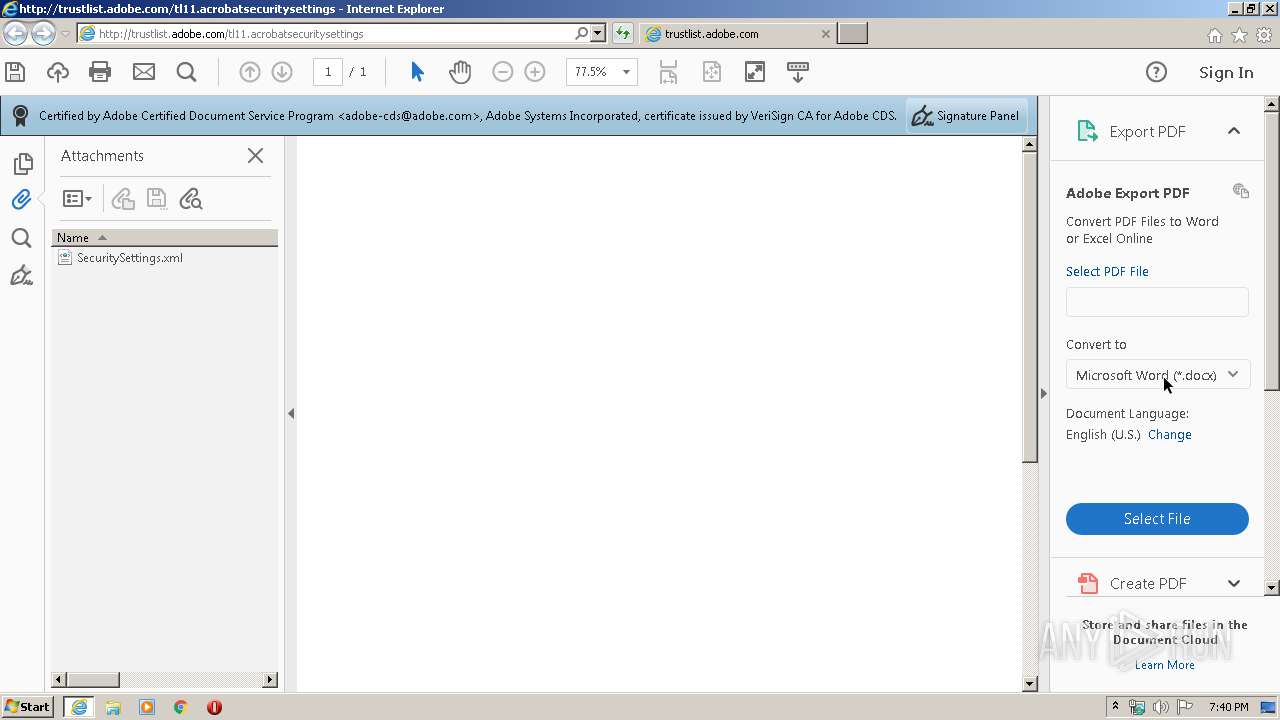
Task: Click the document vertical scrollbar thumb
Action: (1030, 307)
